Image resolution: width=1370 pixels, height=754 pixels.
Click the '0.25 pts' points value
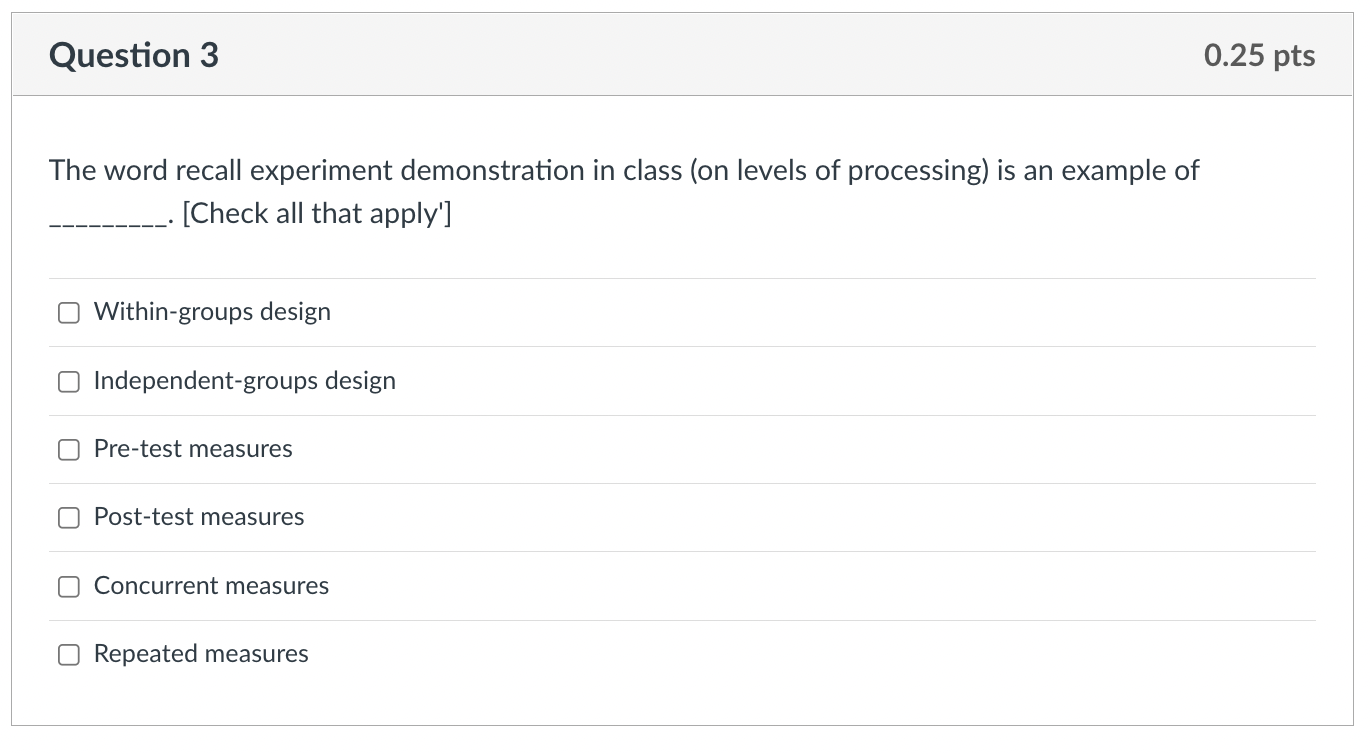point(1259,56)
